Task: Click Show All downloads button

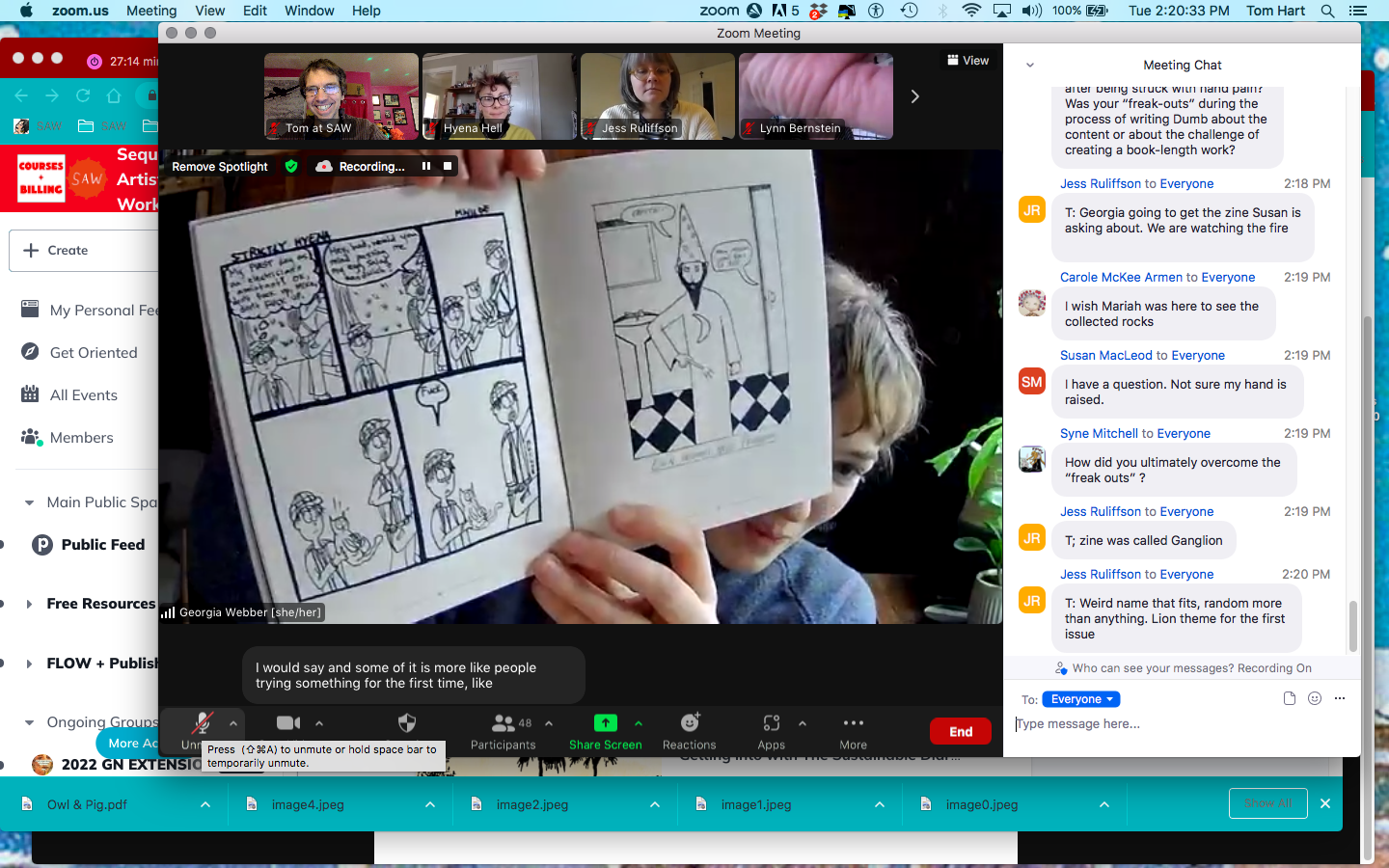Action: (x=1268, y=803)
